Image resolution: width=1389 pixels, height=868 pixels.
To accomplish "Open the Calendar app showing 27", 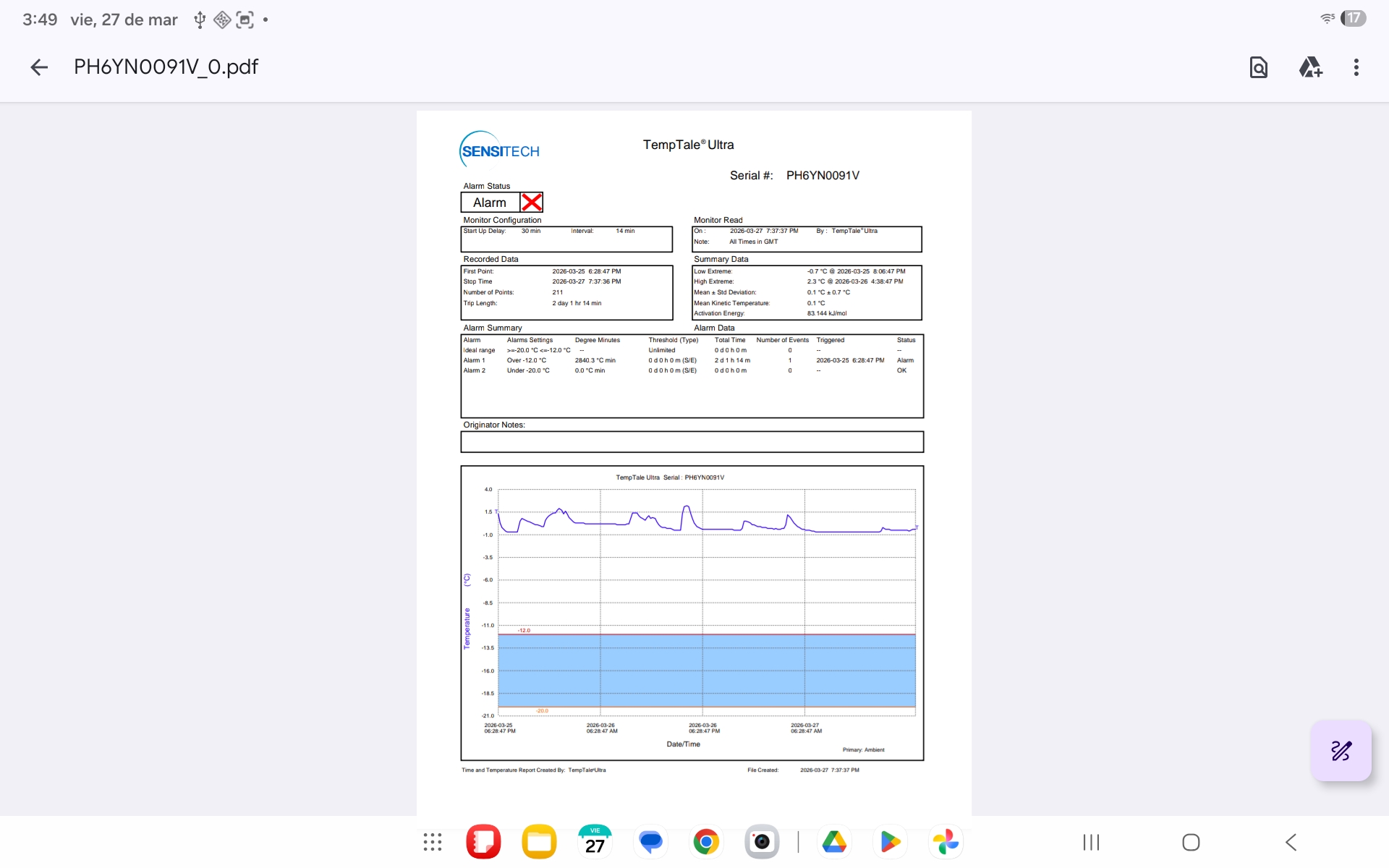I will (x=595, y=842).
